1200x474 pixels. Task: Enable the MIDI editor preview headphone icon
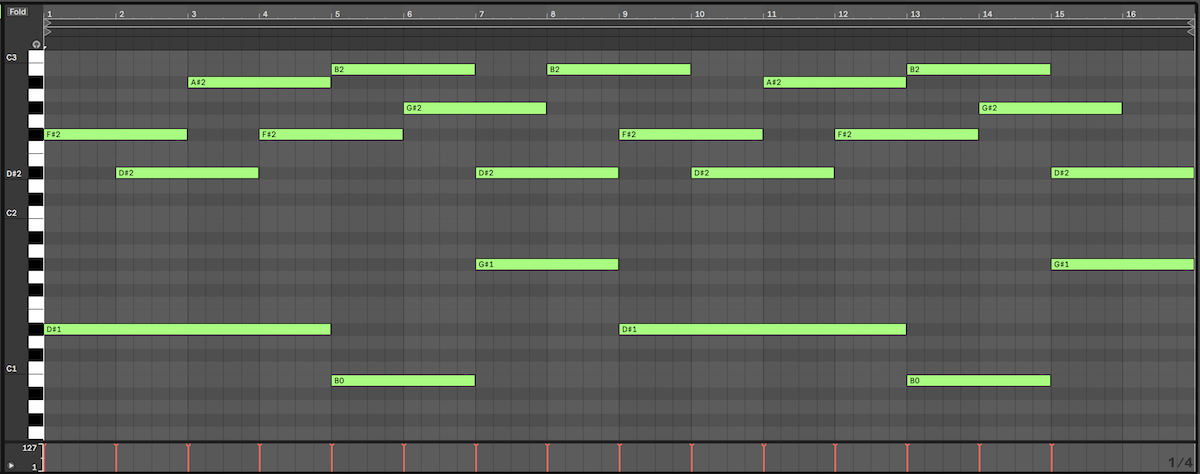click(36, 45)
